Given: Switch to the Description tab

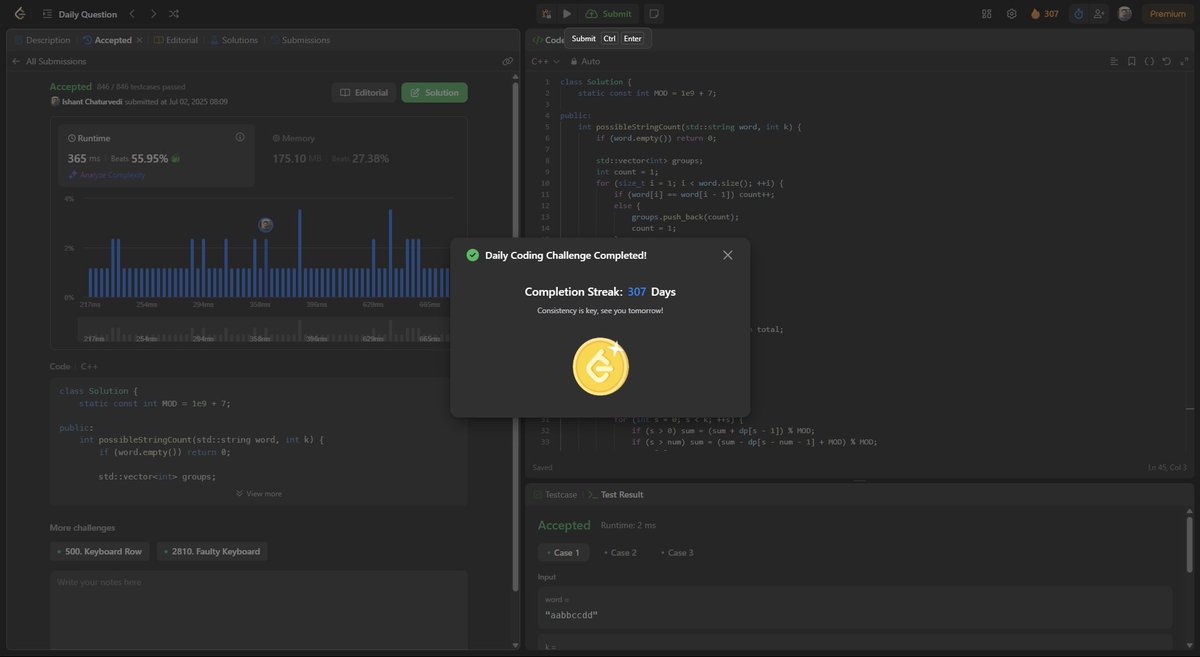Looking at the screenshot, I should 42,40.
